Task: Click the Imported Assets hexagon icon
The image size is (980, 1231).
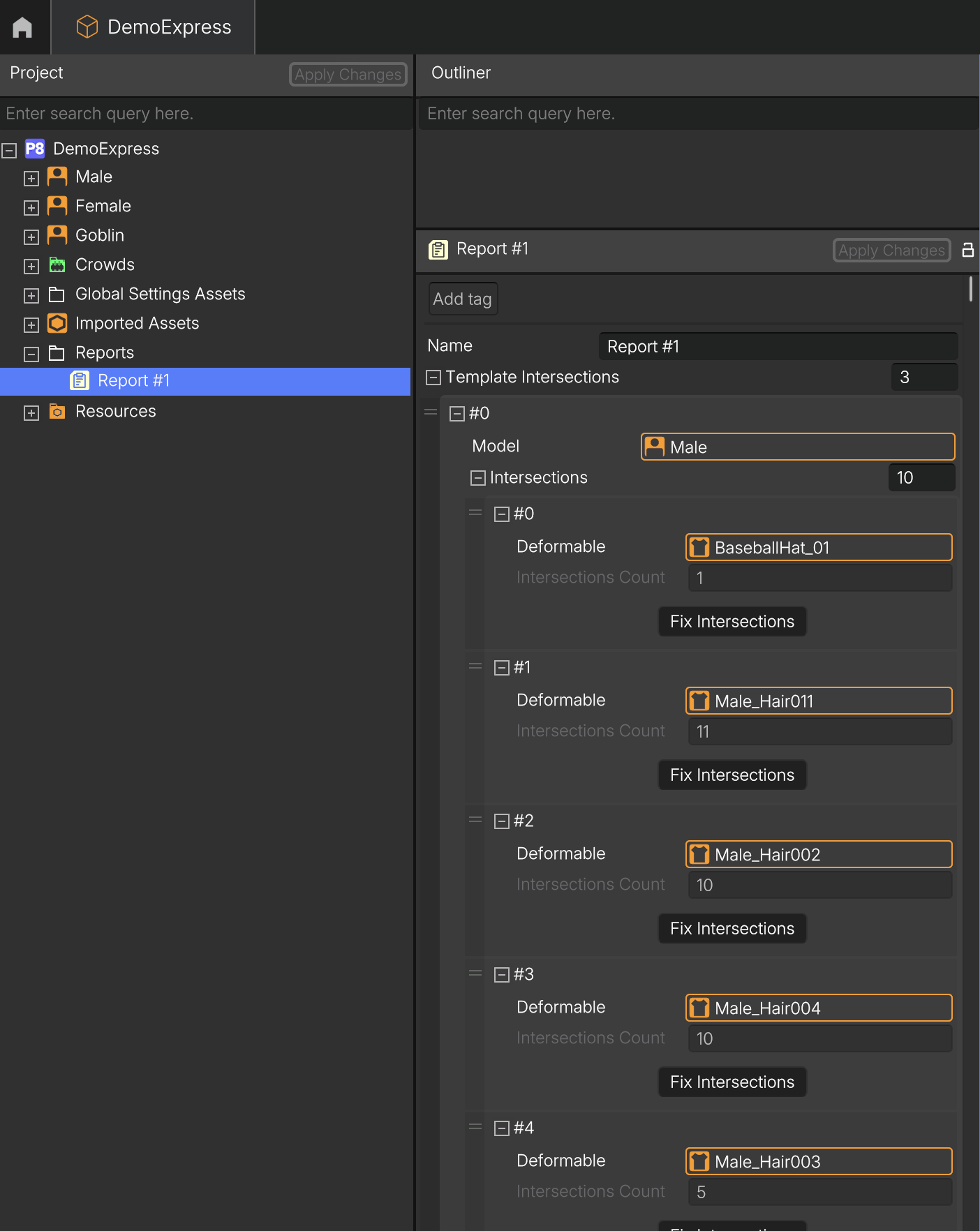Action: (x=57, y=323)
